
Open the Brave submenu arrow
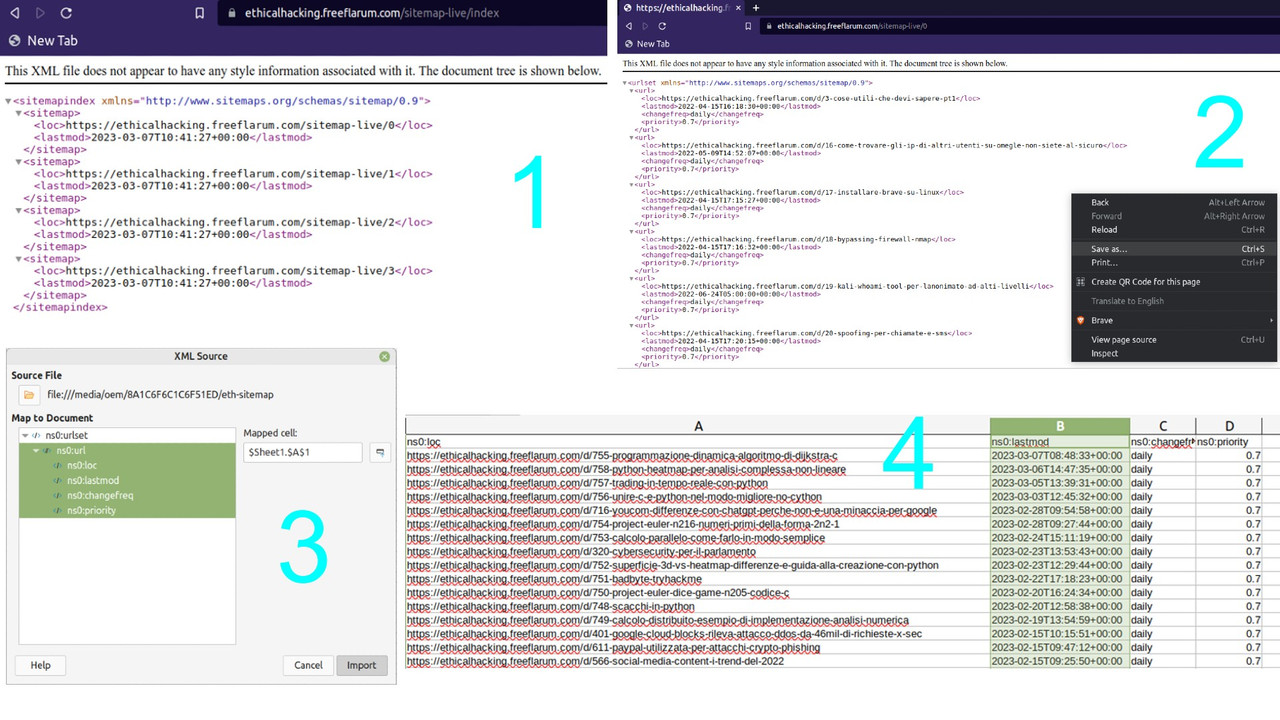(x=1271, y=320)
